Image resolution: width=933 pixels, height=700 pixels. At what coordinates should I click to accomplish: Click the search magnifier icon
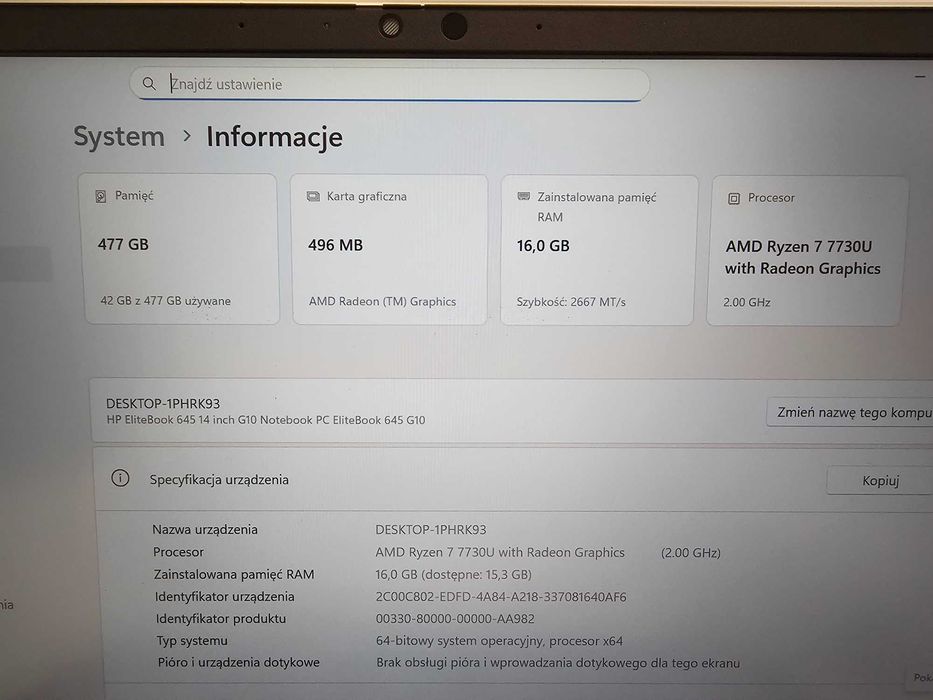(x=149, y=84)
